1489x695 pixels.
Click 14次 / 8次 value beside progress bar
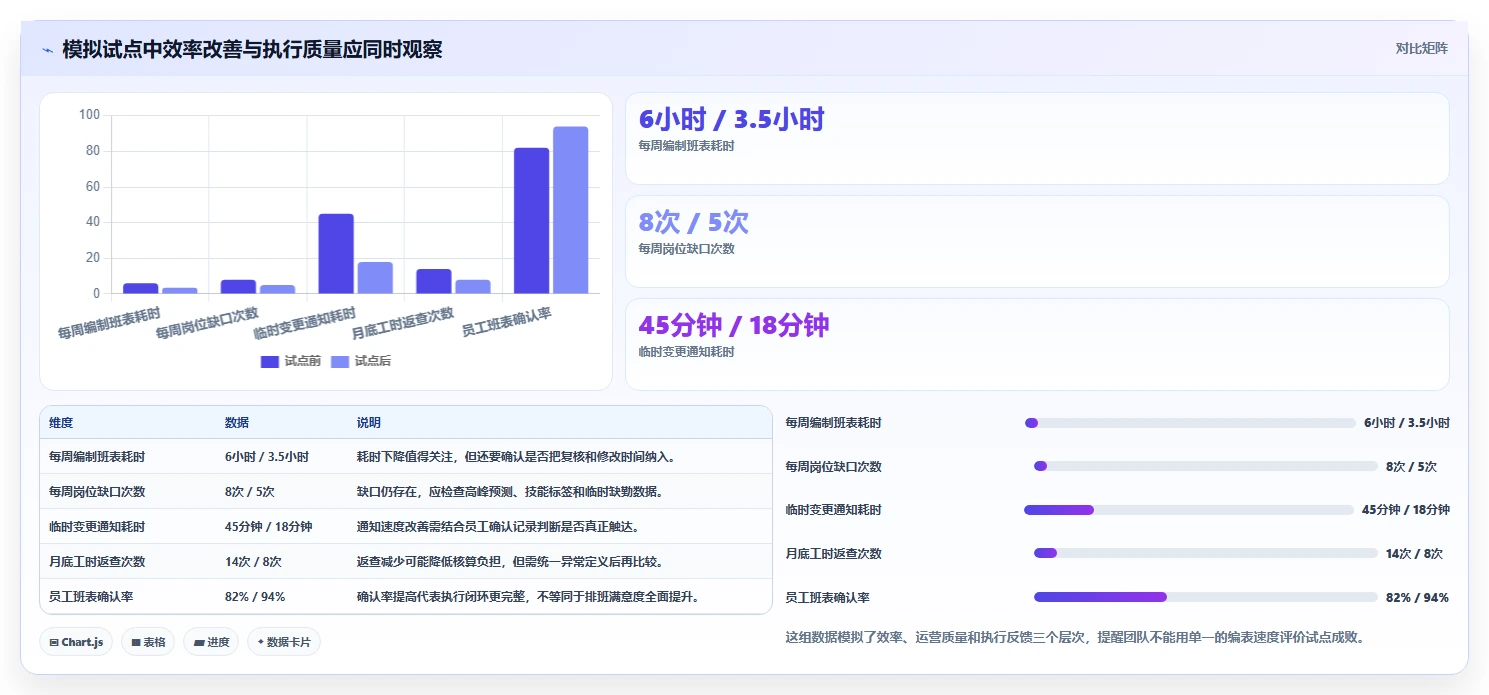1414,553
